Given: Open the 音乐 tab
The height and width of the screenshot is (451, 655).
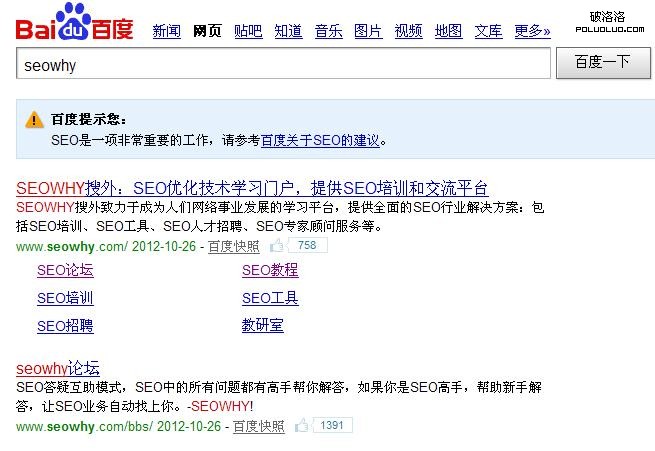Looking at the screenshot, I should coord(328,31).
